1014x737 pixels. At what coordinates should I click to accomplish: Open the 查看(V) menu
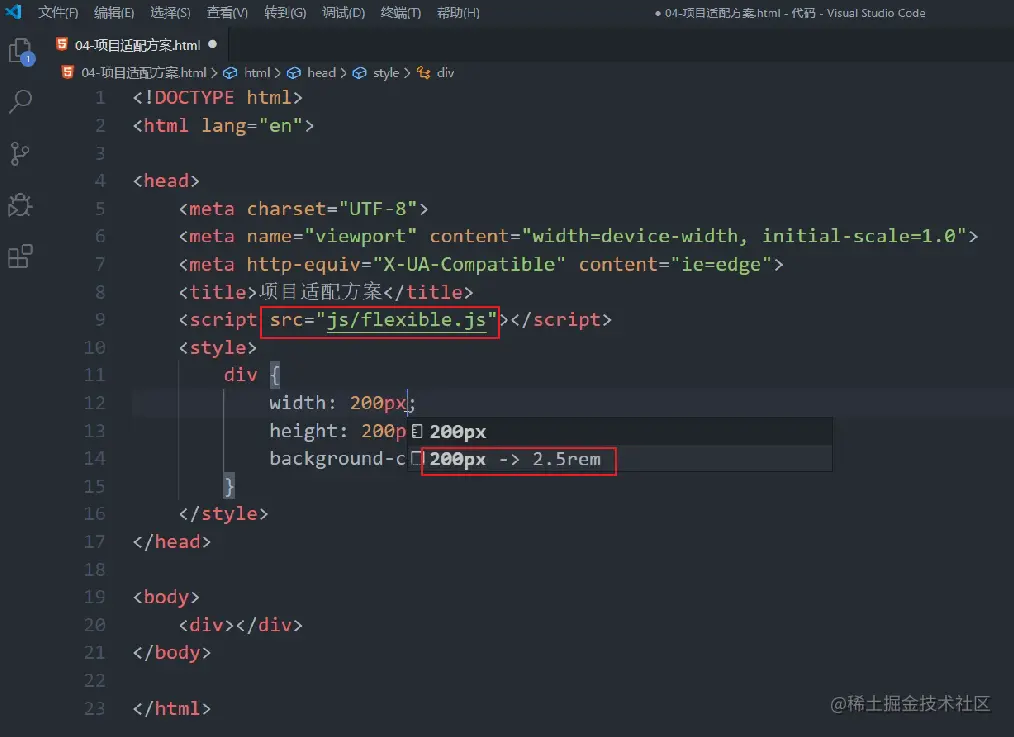click(x=227, y=13)
